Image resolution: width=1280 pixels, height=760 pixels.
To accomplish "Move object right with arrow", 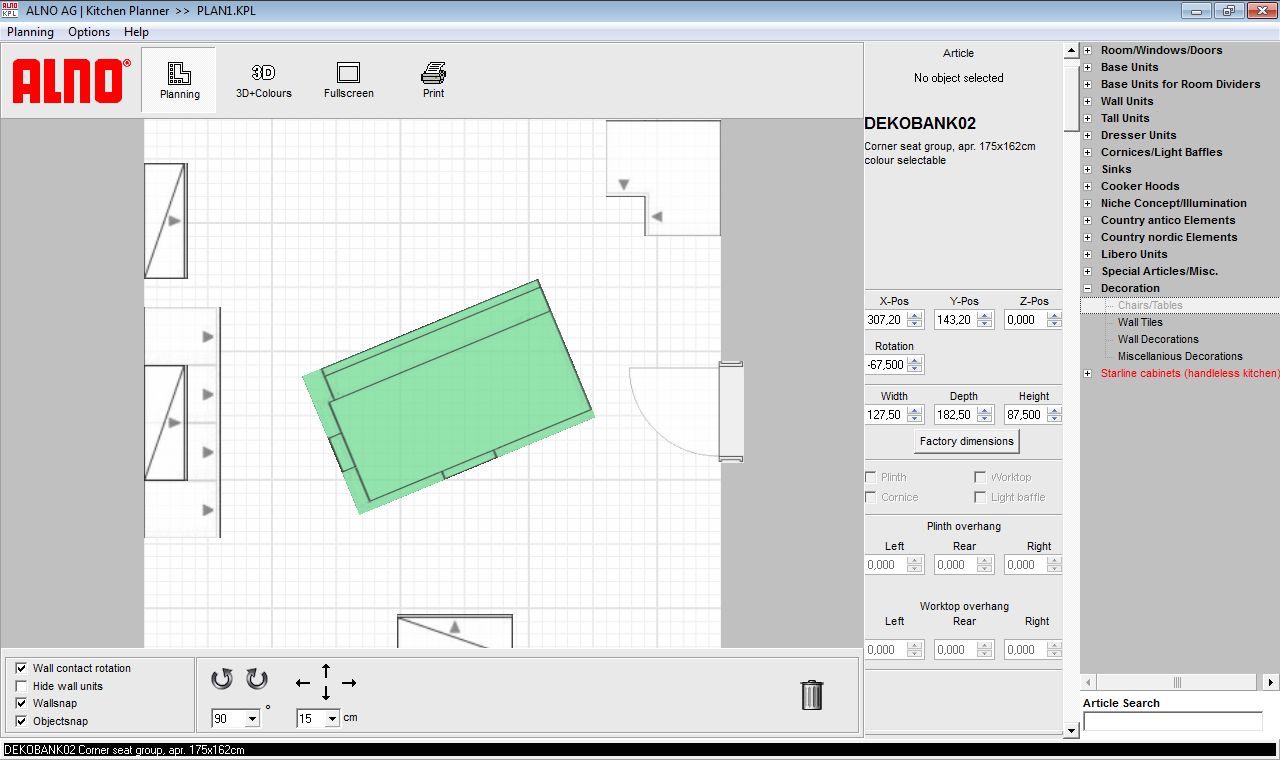I will tap(349, 683).
